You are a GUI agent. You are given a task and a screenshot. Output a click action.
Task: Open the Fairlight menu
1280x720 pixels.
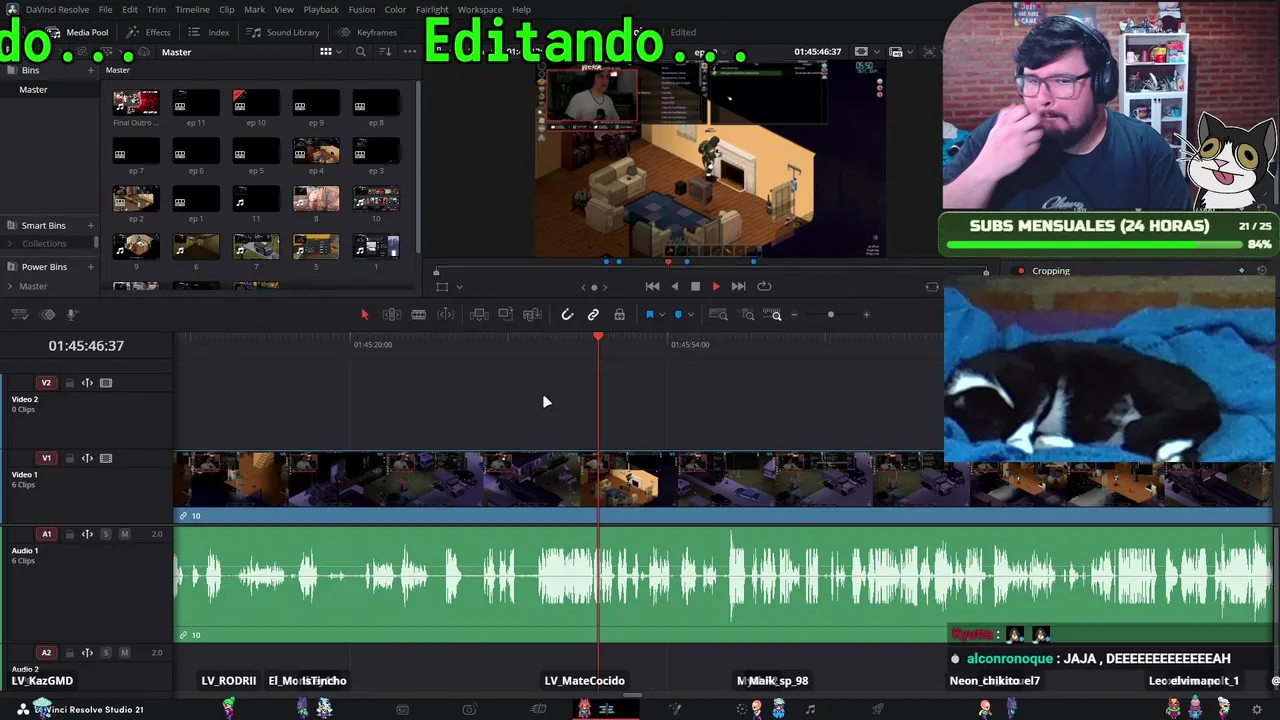(x=432, y=9)
